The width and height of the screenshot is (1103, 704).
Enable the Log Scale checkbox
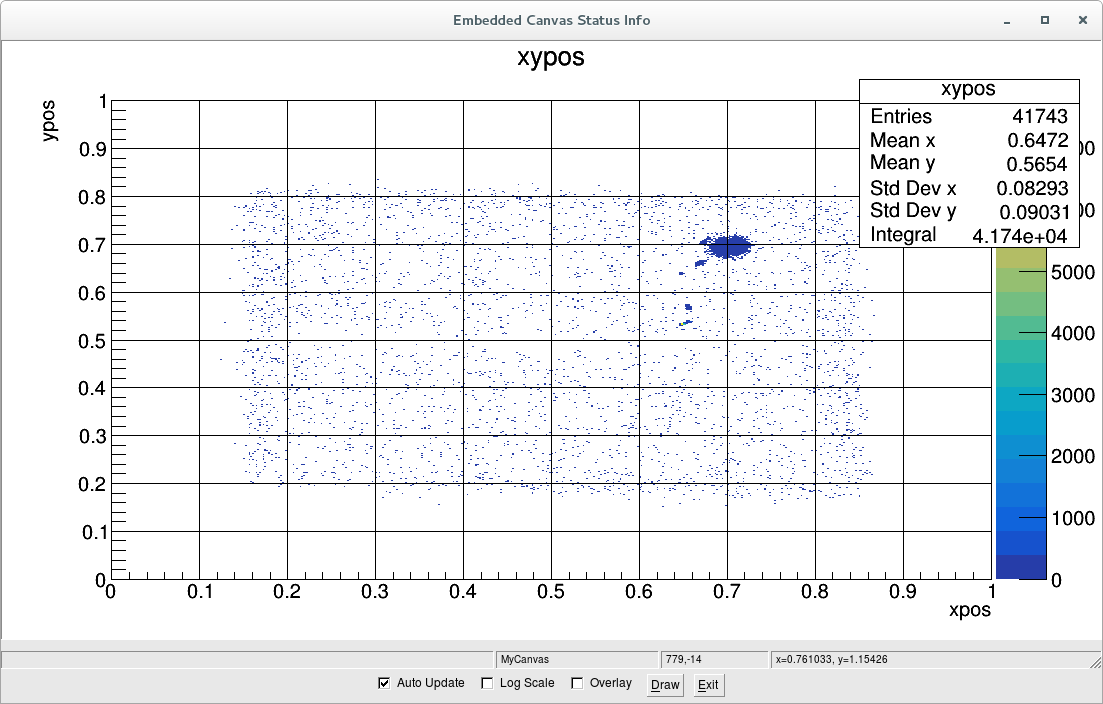pos(487,684)
